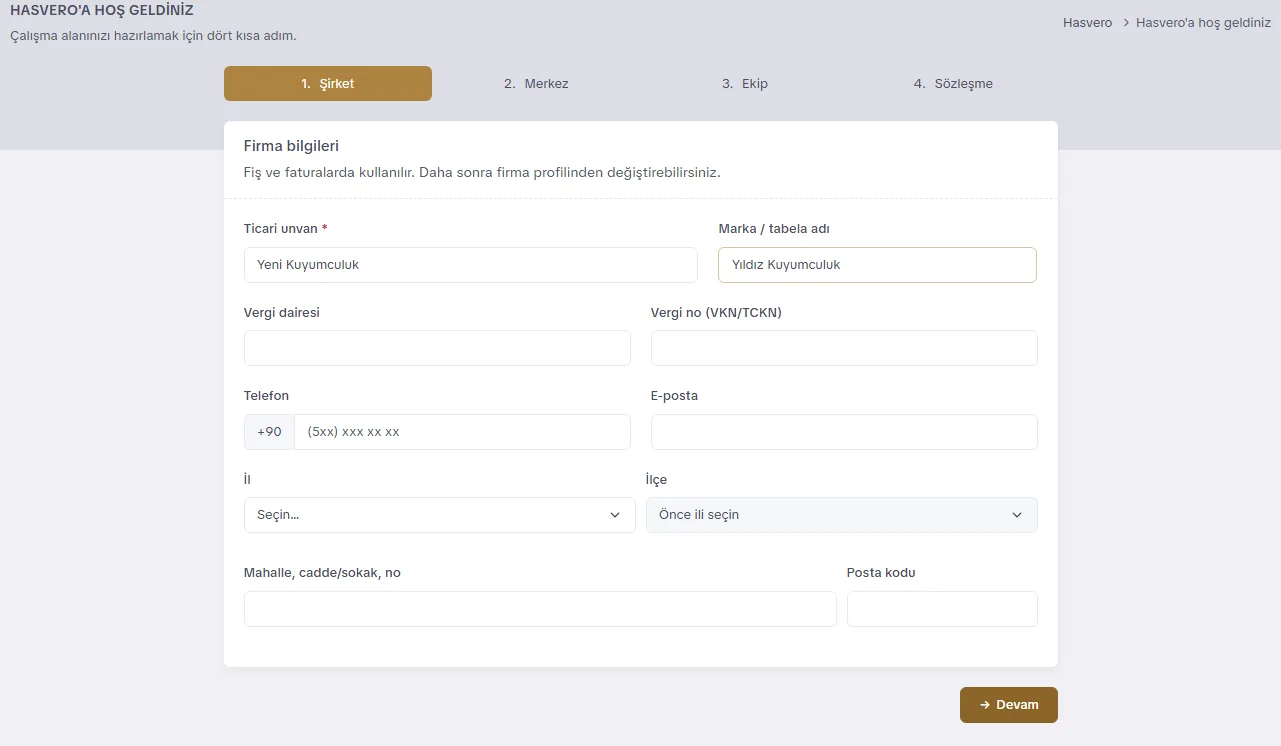Focus the Posta kodu input
This screenshot has width=1281, height=746.
tap(942, 609)
